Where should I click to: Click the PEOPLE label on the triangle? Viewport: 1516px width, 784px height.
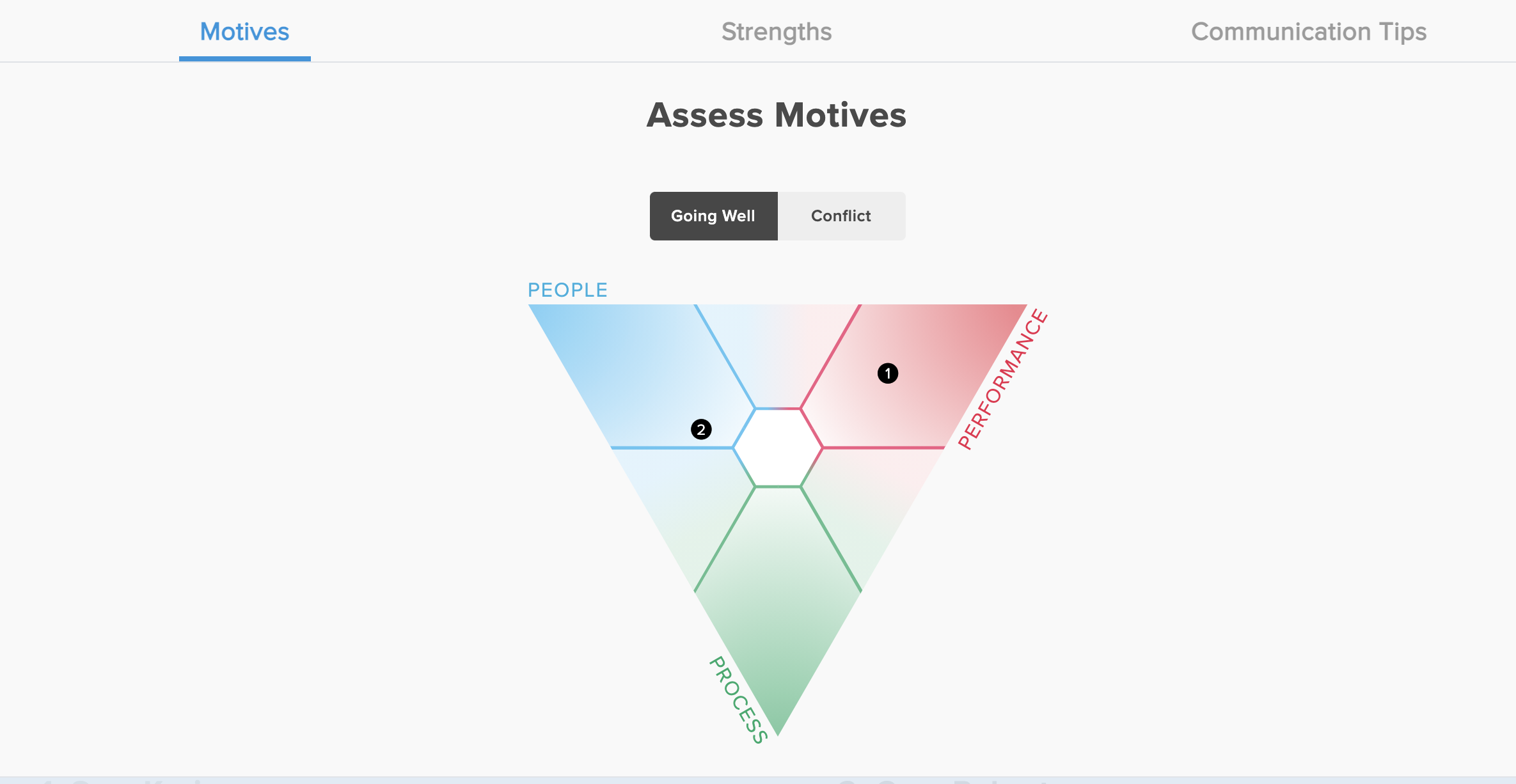[567, 289]
